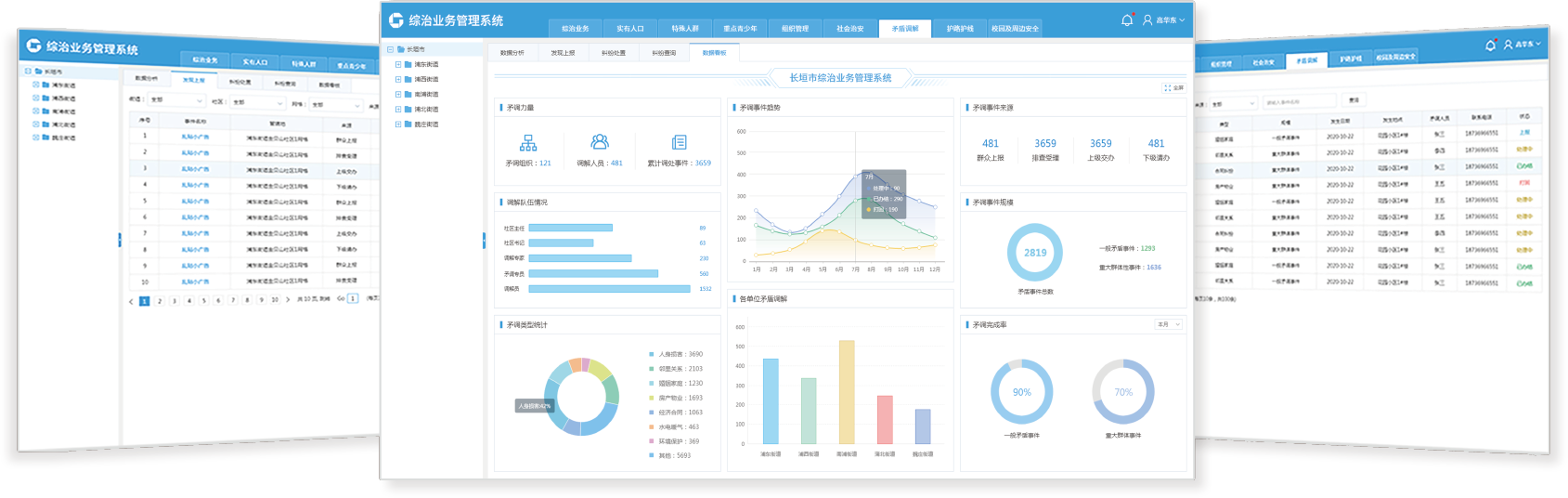The height and width of the screenshot is (498, 1568).
Task: Click the 长垣市 folder icon in center tree
Action: click(x=401, y=49)
